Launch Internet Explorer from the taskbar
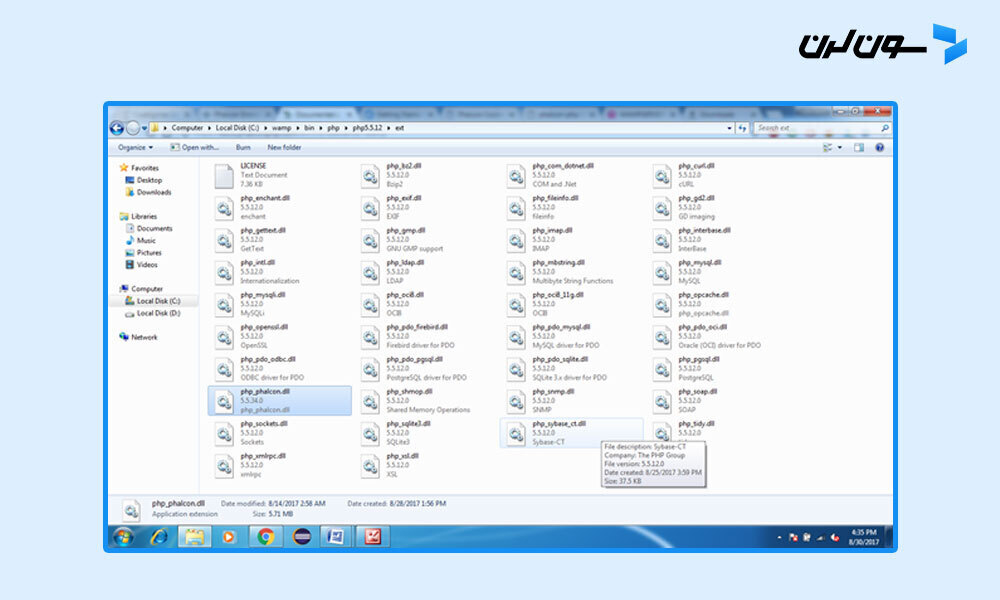1000x600 pixels. pos(158,537)
